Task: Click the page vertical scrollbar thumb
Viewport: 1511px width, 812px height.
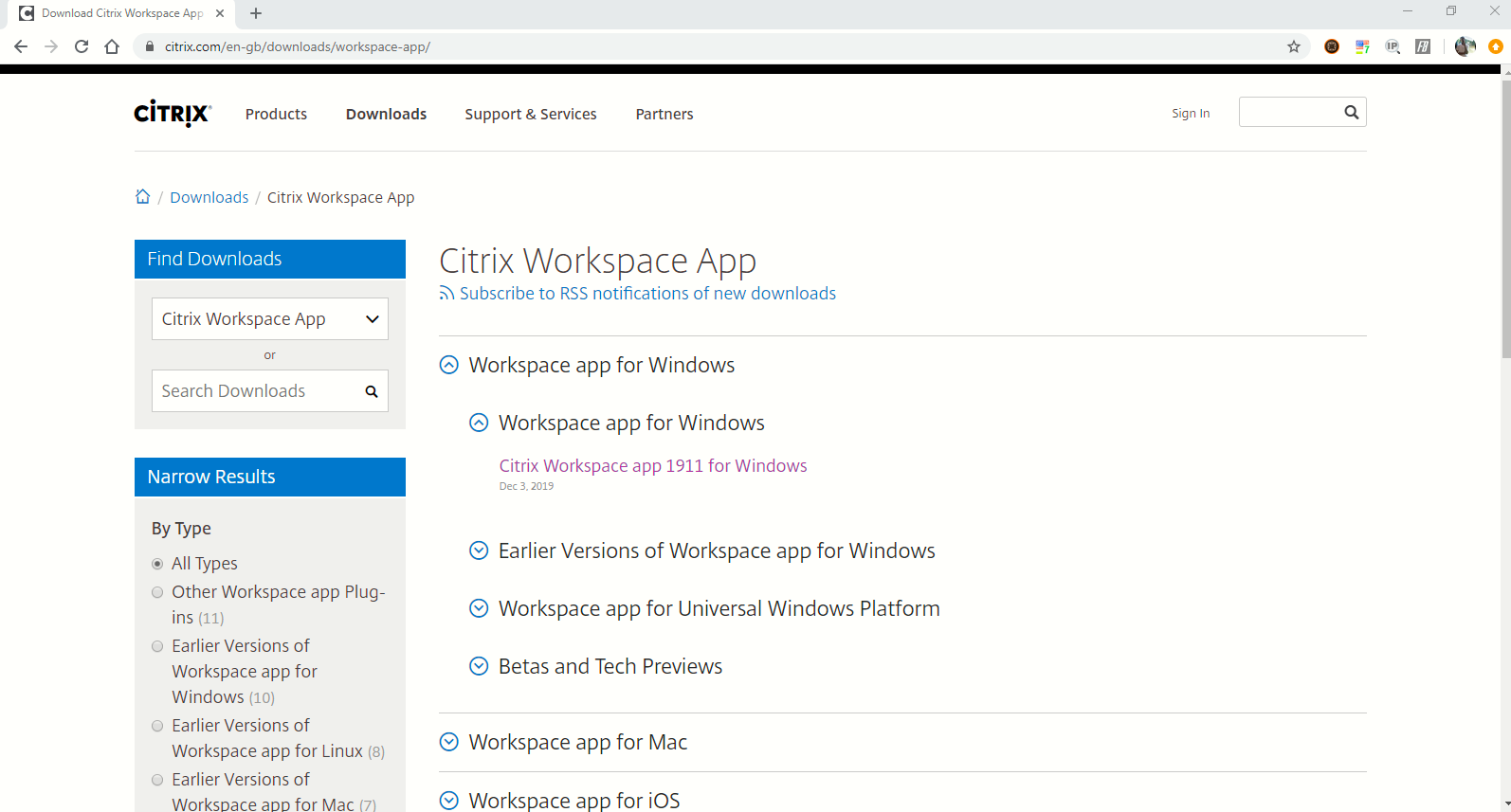Action: coord(1505,218)
